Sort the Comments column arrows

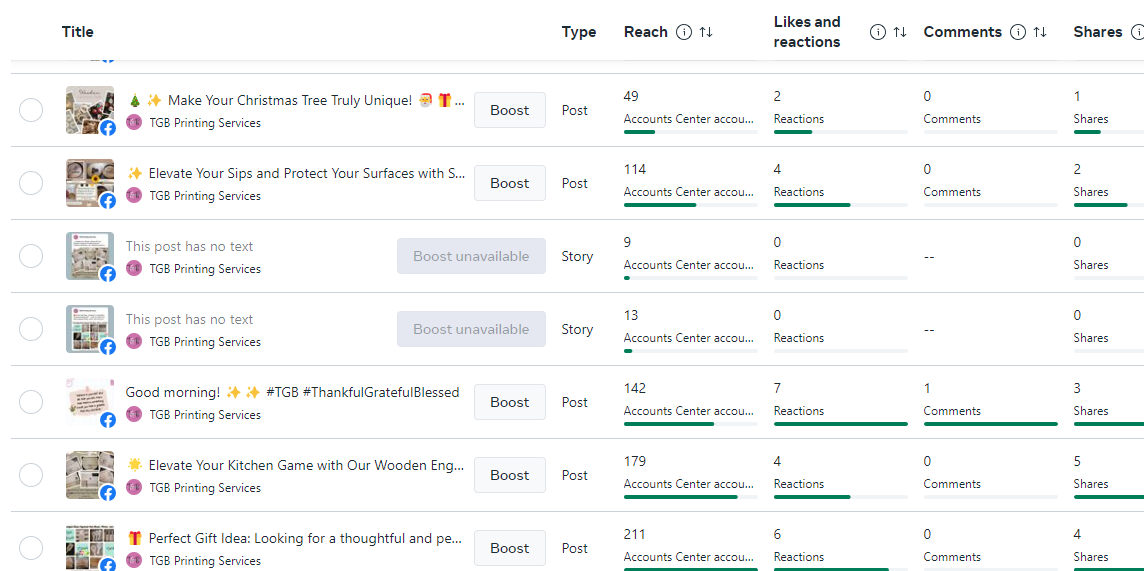[1040, 32]
